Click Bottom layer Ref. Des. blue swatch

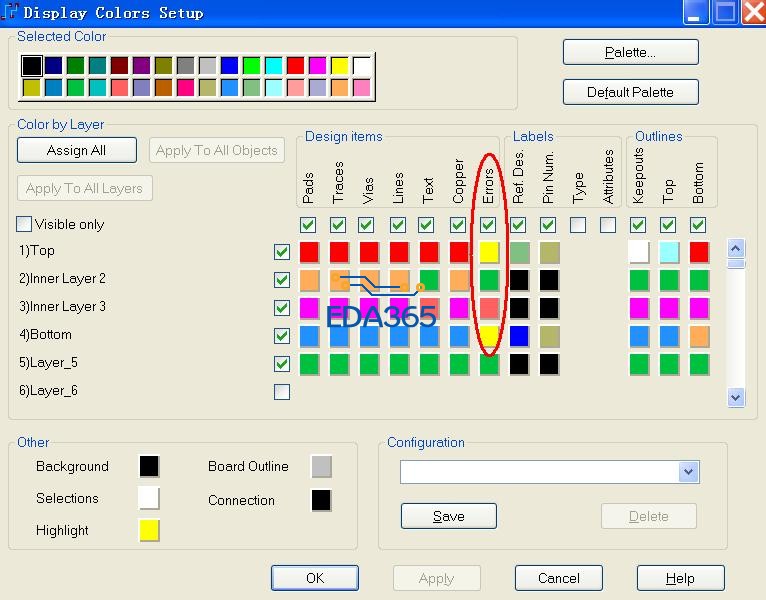click(x=519, y=336)
